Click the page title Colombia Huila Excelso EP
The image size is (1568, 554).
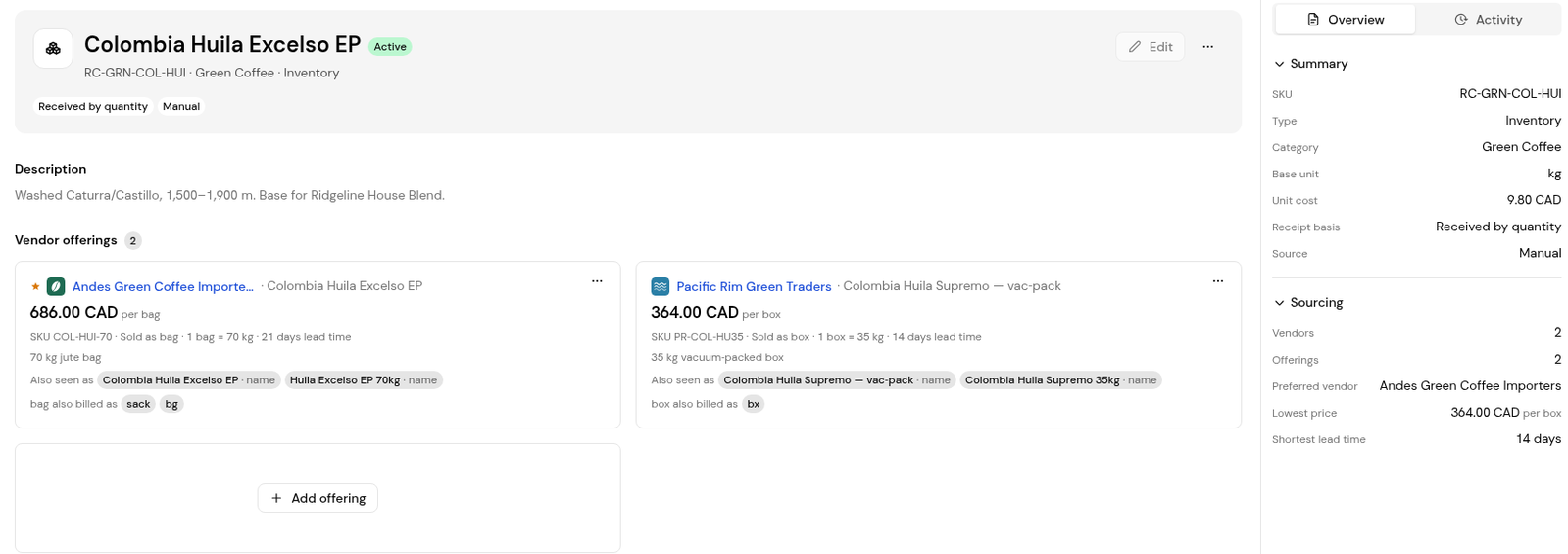[x=222, y=45]
